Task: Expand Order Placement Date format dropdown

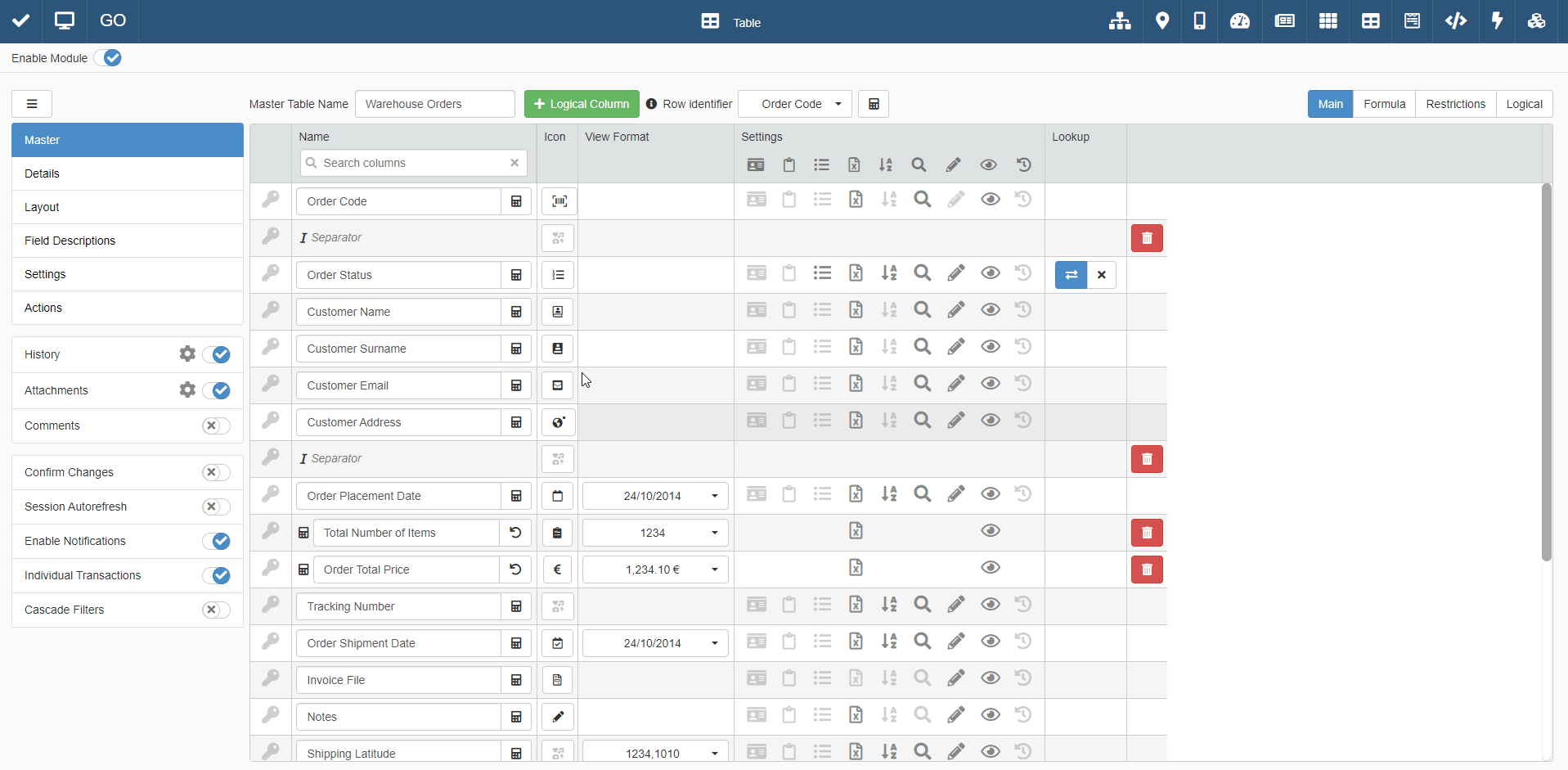Action: pos(714,496)
